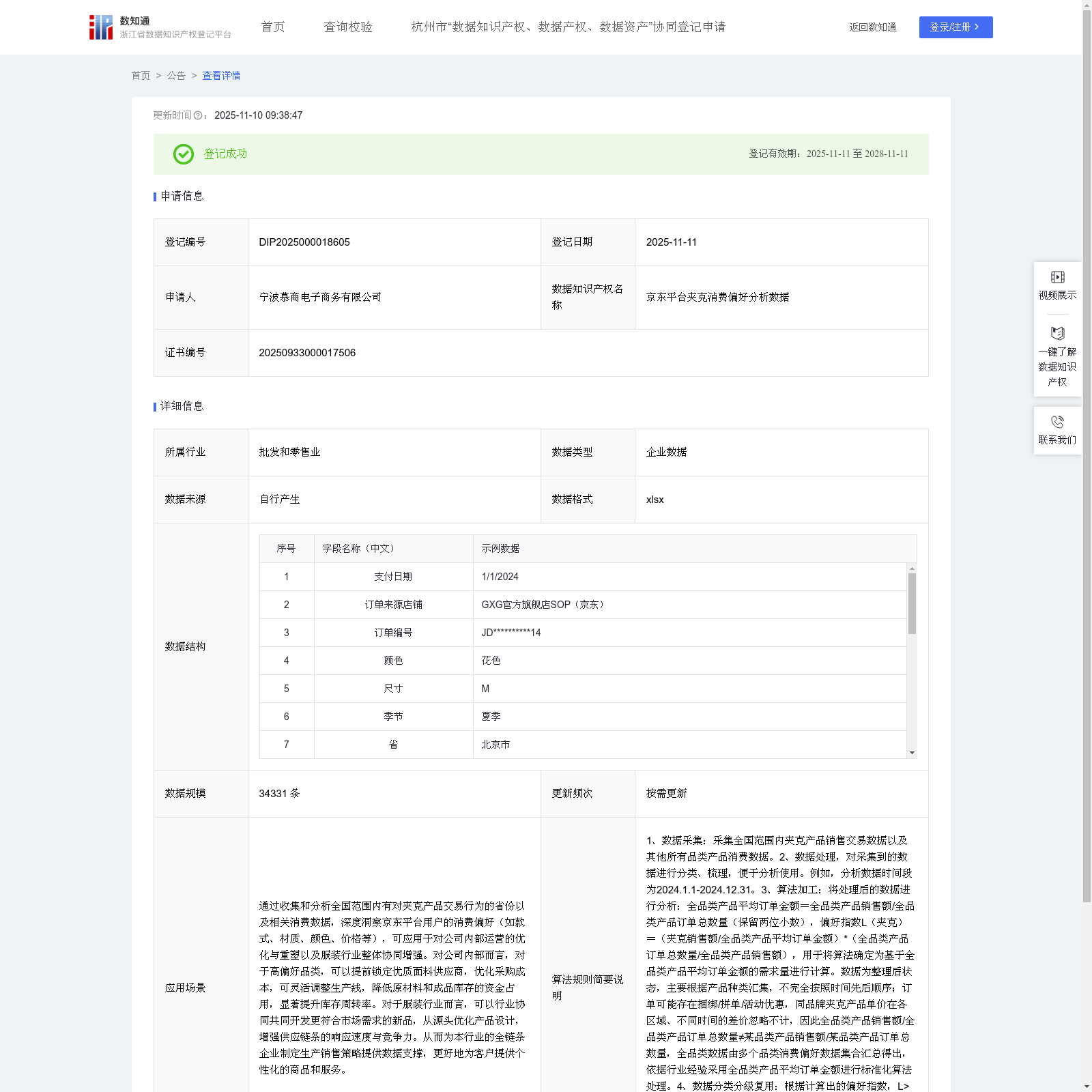
Task: Click the data structure table up arrow
Action: click(x=912, y=569)
